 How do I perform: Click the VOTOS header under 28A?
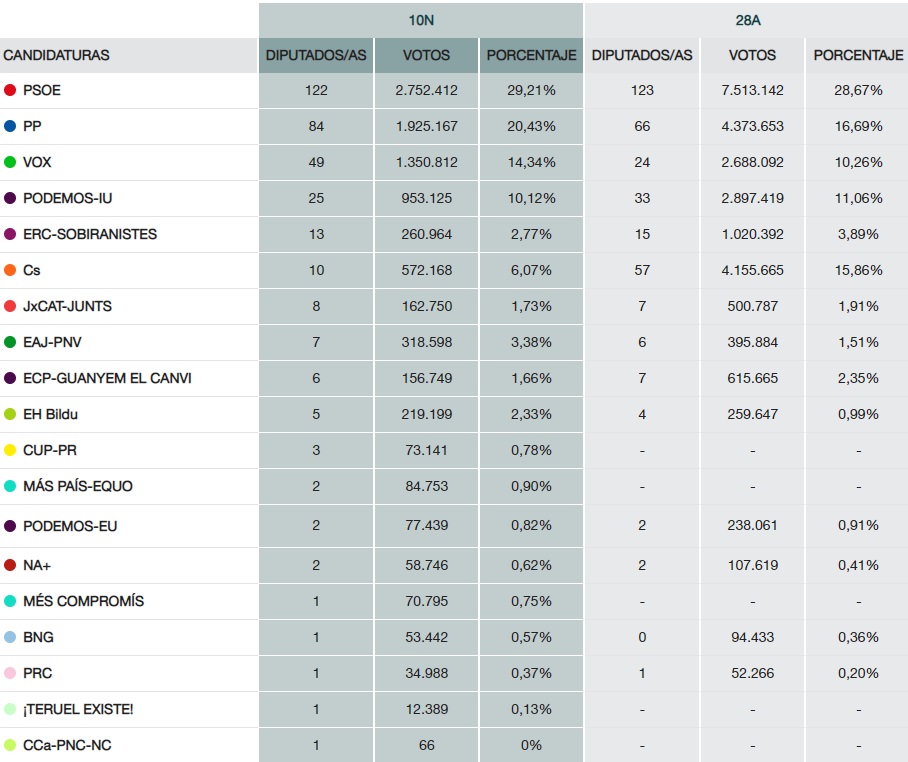click(752, 56)
